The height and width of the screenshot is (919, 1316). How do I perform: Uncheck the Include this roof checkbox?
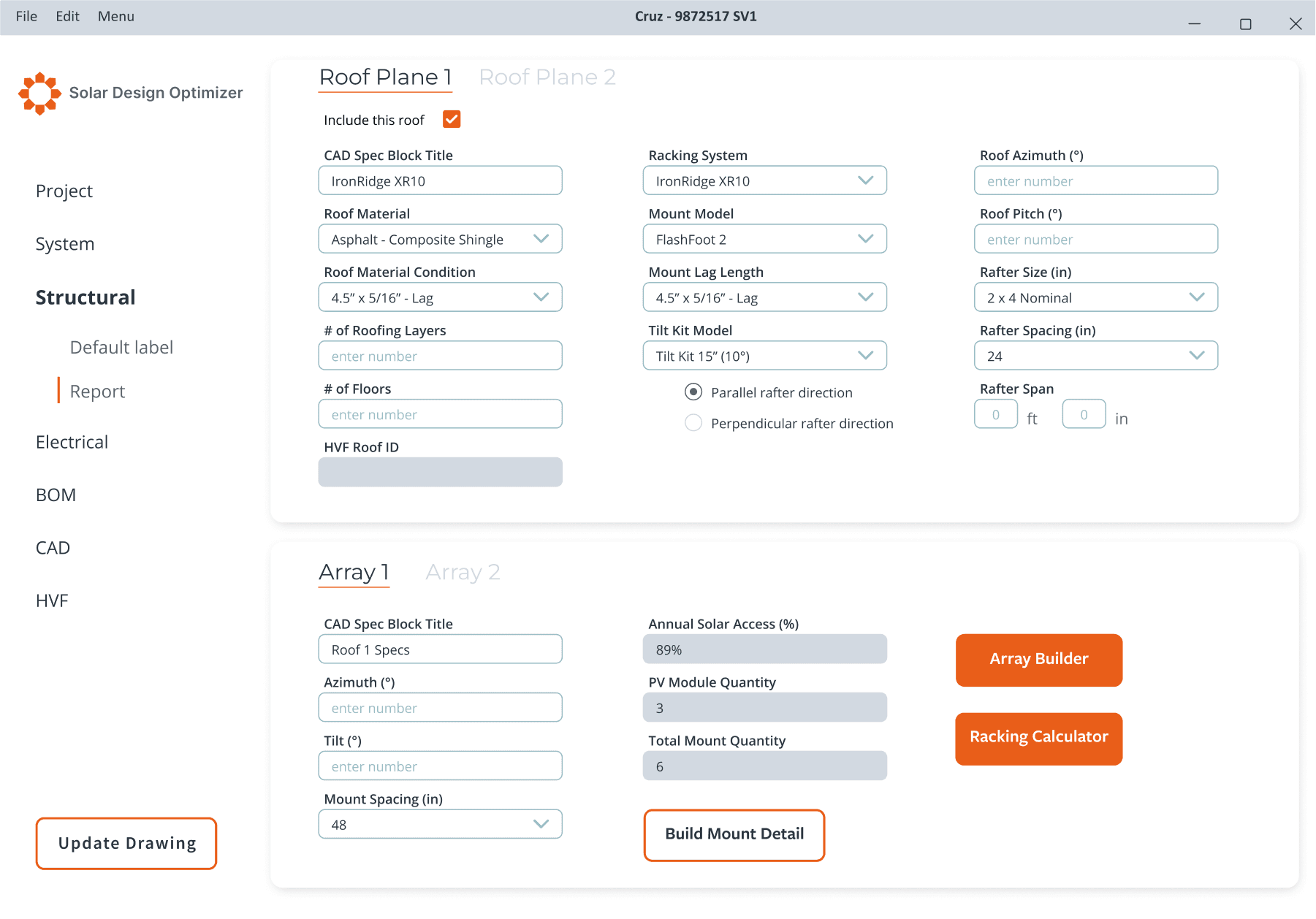[x=452, y=119]
